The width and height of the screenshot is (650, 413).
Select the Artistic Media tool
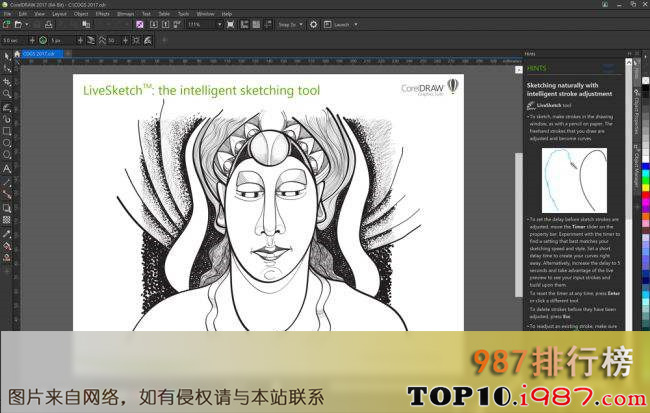pos(7,119)
